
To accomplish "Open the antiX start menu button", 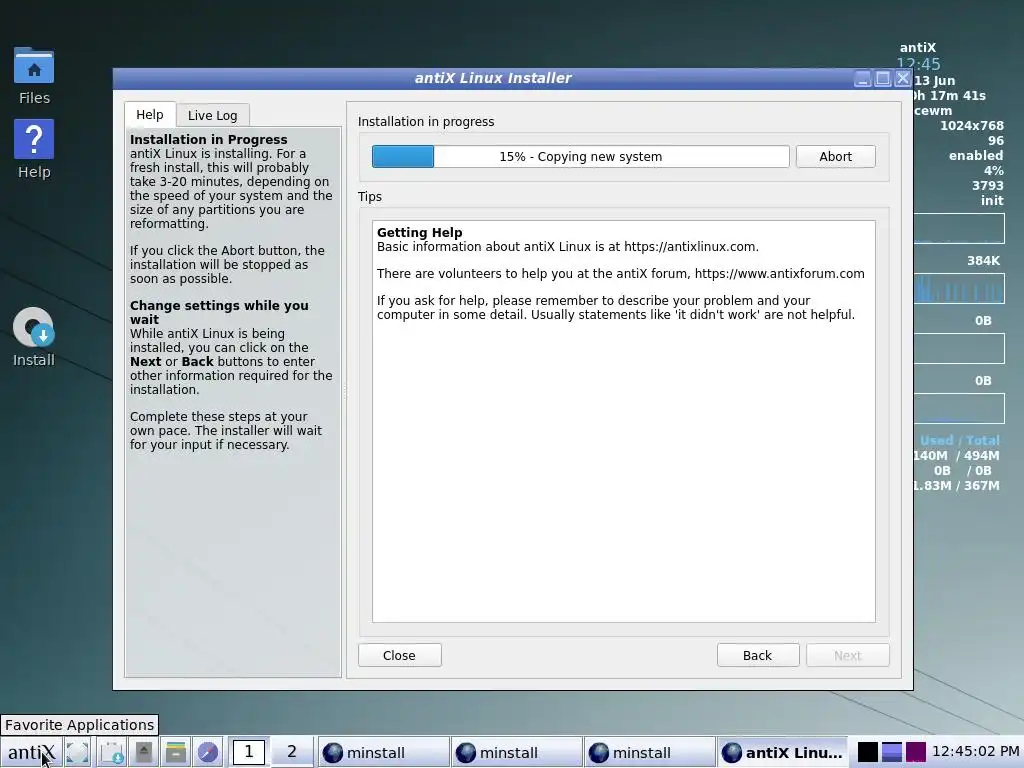I will [31, 752].
